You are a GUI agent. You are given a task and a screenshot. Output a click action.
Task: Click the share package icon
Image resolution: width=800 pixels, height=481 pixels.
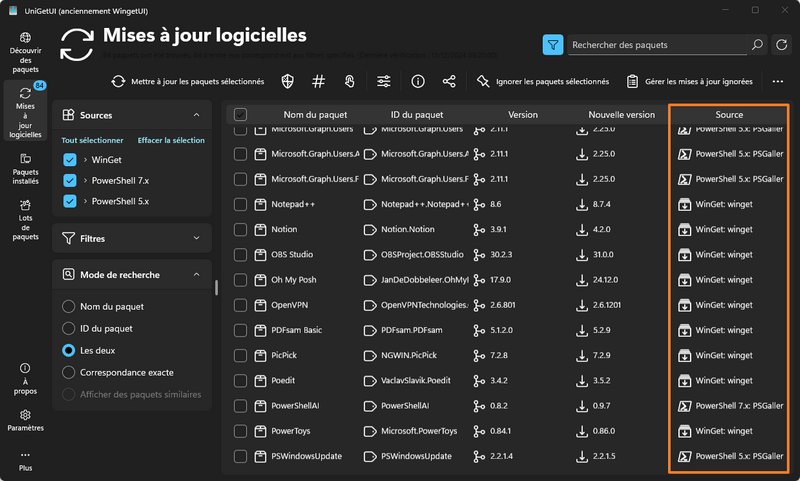(x=449, y=82)
